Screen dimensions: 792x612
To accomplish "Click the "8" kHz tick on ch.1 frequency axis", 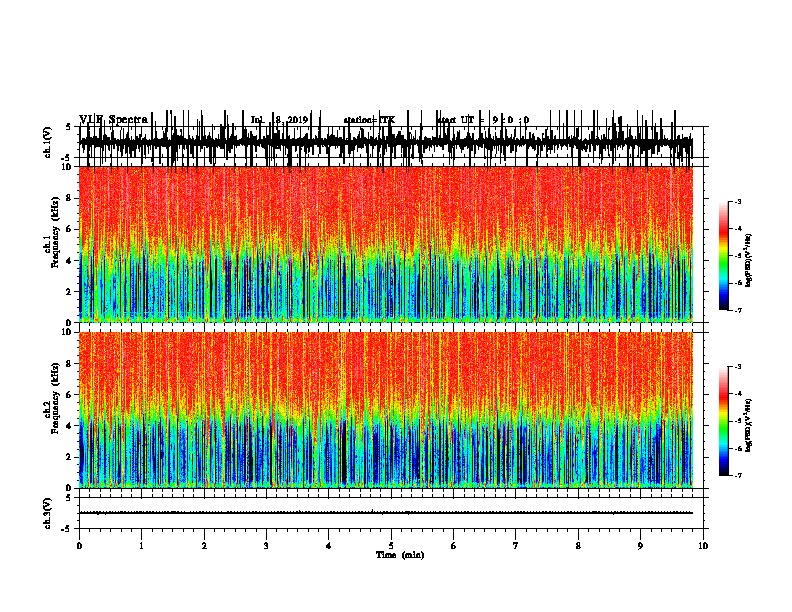I will click(x=69, y=198).
